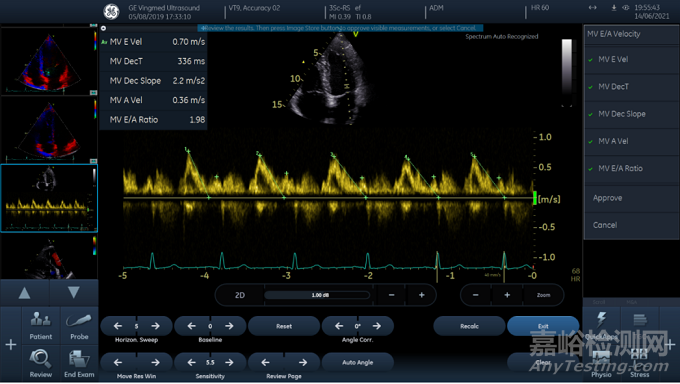The height and width of the screenshot is (384, 680).
Task: Show next thumbnails with down triangle
Action: tap(73, 292)
